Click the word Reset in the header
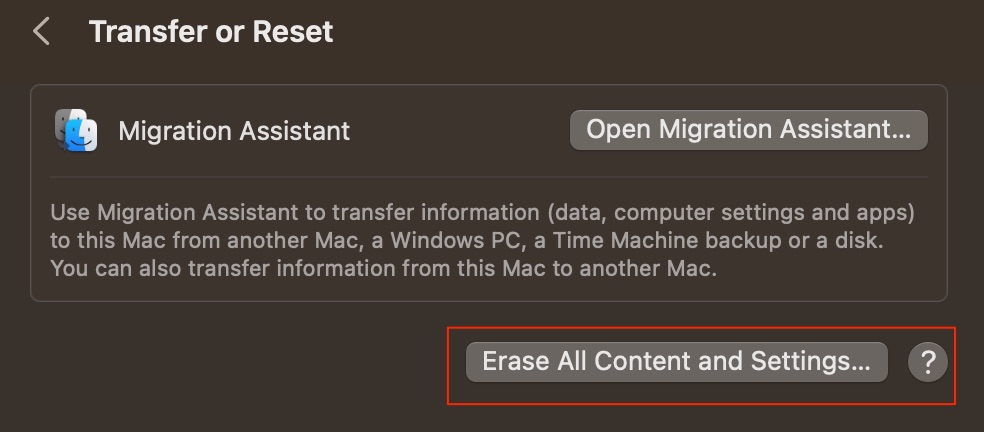The height and width of the screenshot is (432, 984). coord(293,31)
